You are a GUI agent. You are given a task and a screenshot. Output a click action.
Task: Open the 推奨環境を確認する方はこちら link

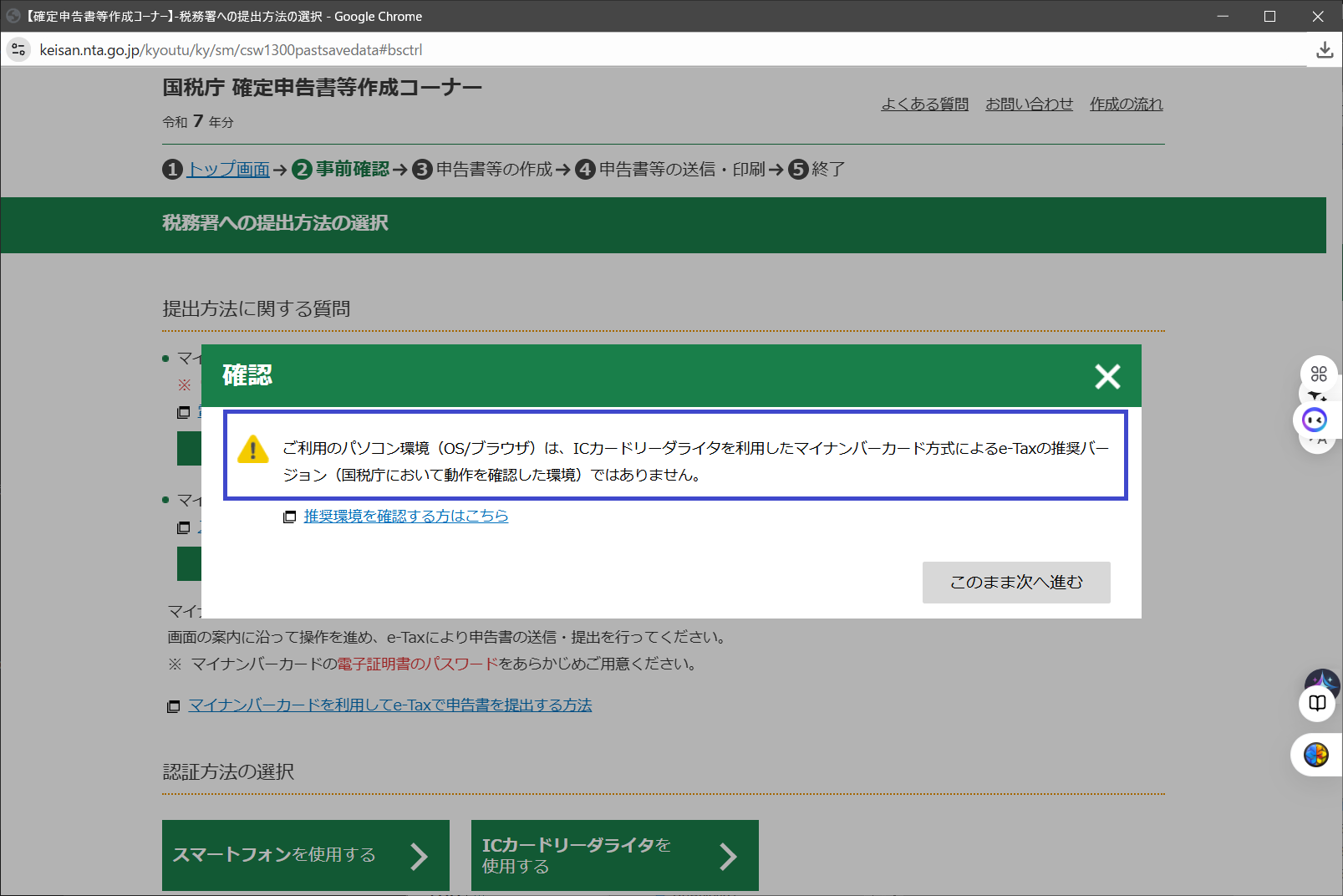pos(405,517)
